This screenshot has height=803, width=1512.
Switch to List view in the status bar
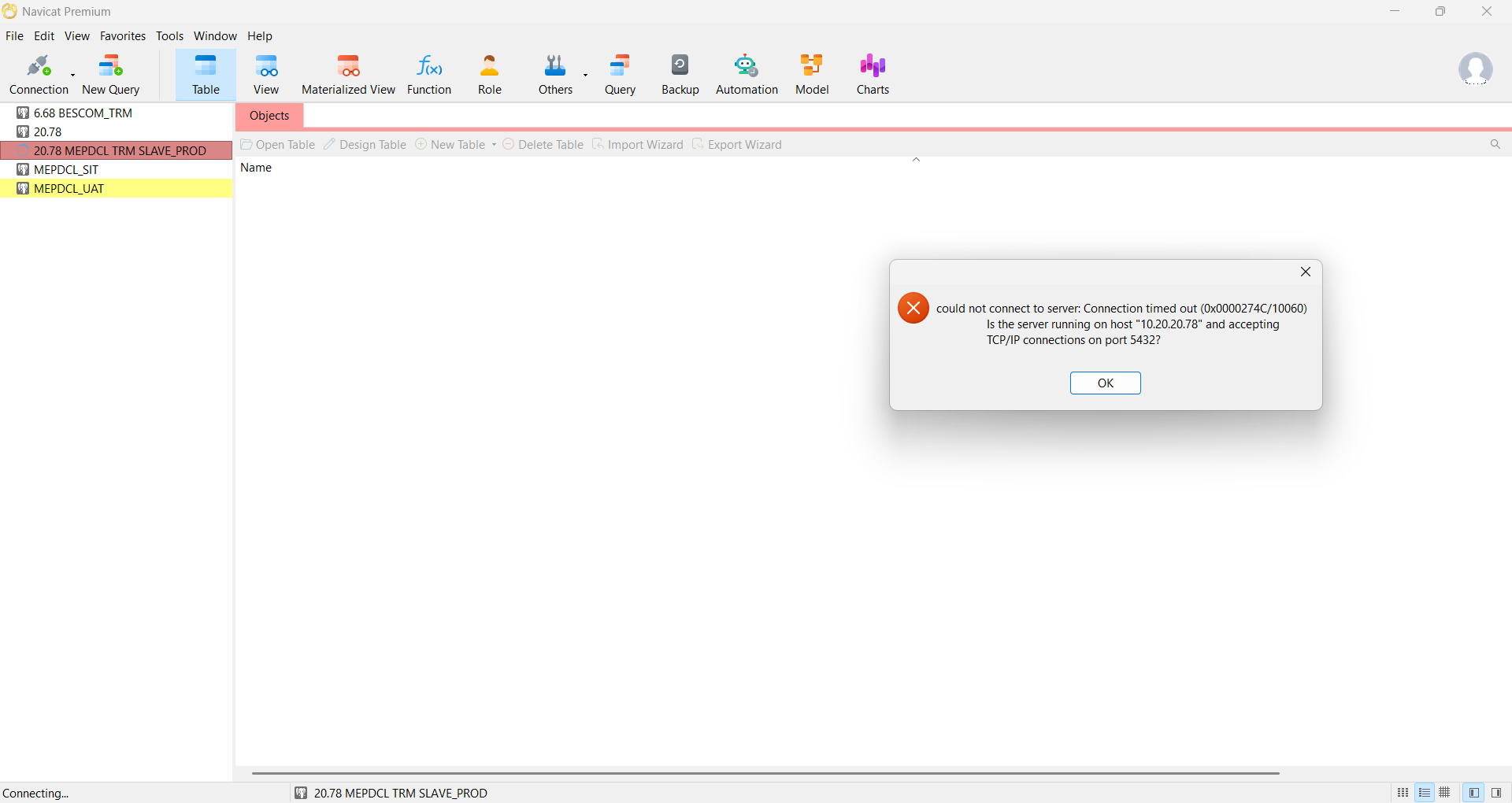click(1403, 793)
